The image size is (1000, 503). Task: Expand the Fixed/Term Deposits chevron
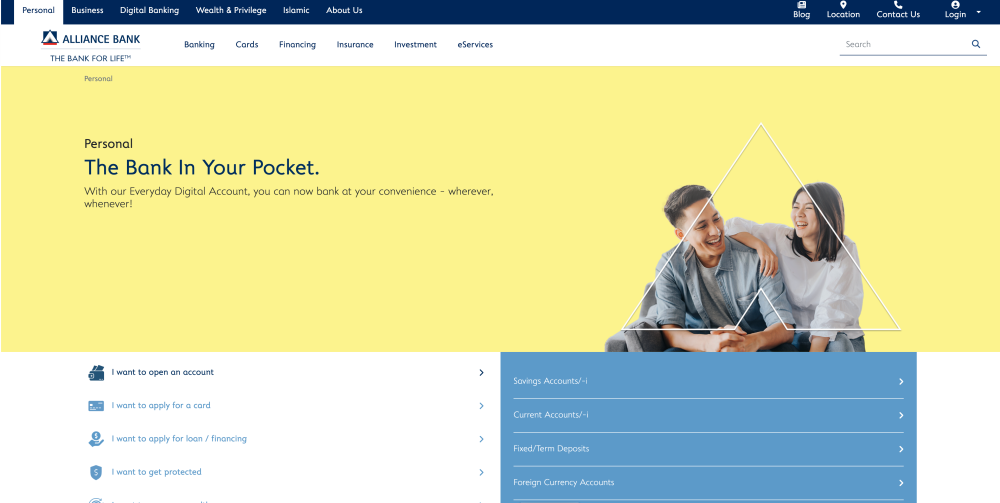[x=901, y=449]
